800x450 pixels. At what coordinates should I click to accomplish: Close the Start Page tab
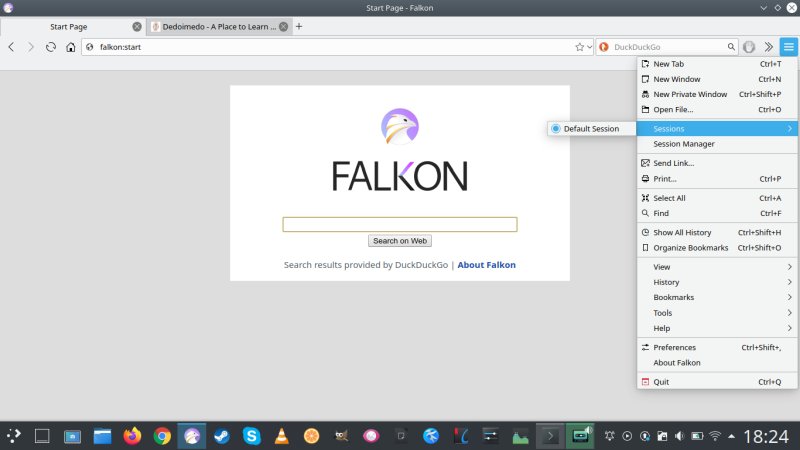pos(137,27)
